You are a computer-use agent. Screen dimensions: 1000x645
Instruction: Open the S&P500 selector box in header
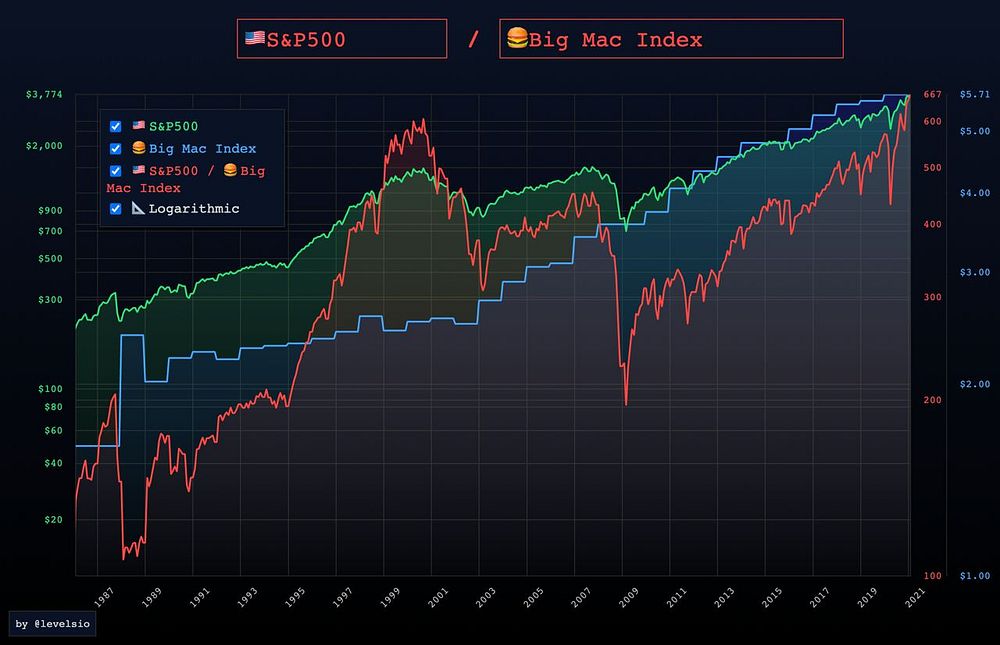pos(342,39)
